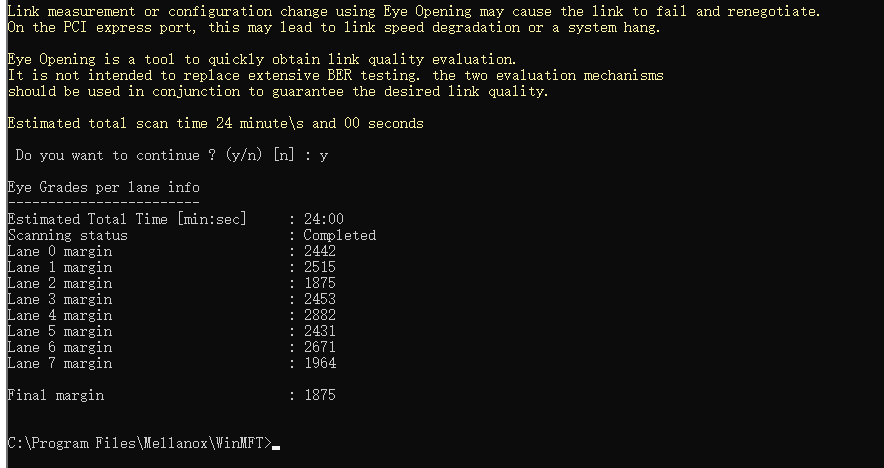The width and height of the screenshot is (884, 468).
Task: Click the 'Eye Grades per lane info' heading
Action: coord(103,188)
